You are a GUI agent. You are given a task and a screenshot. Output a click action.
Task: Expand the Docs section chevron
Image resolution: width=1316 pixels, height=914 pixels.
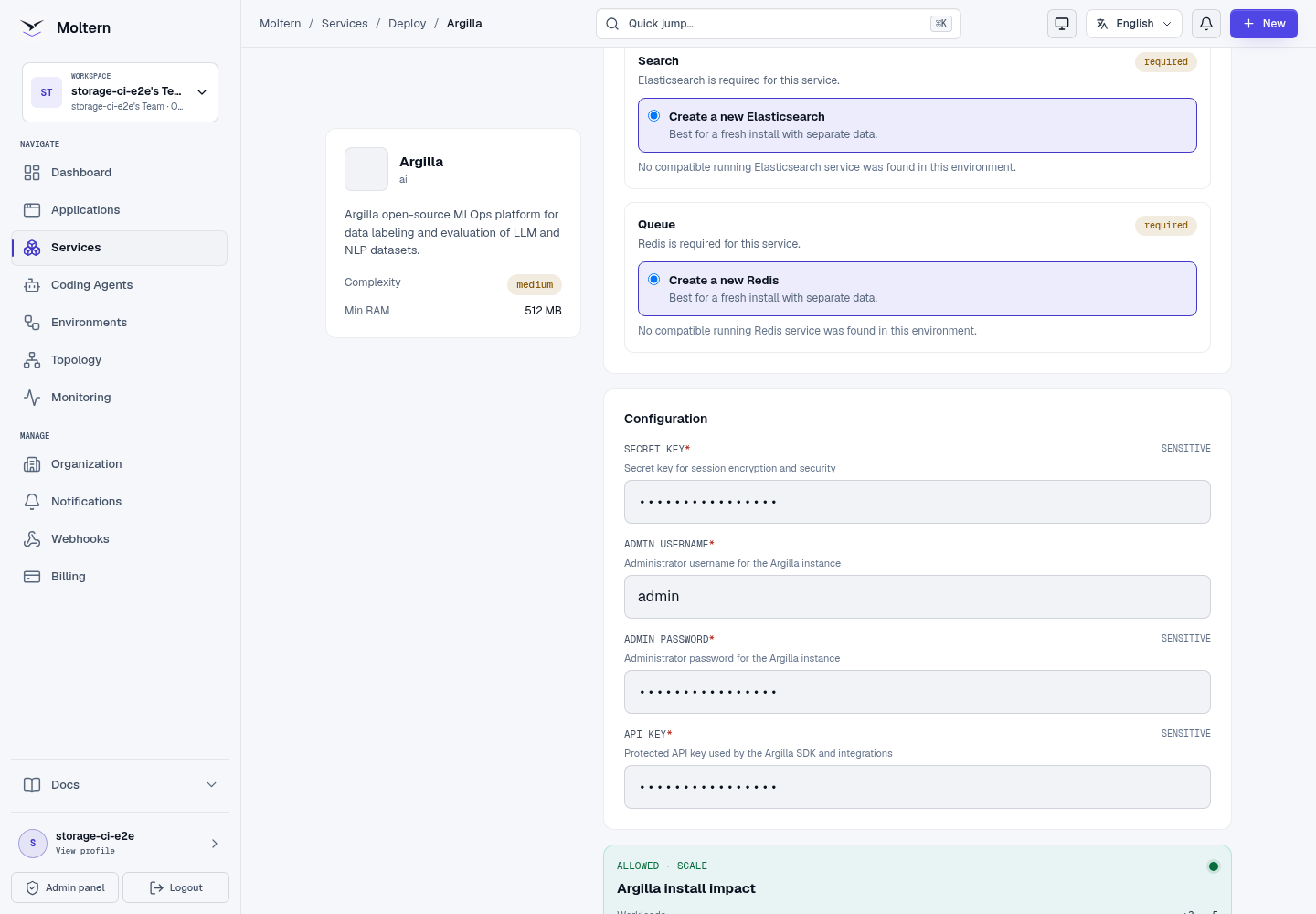point(212,785)
